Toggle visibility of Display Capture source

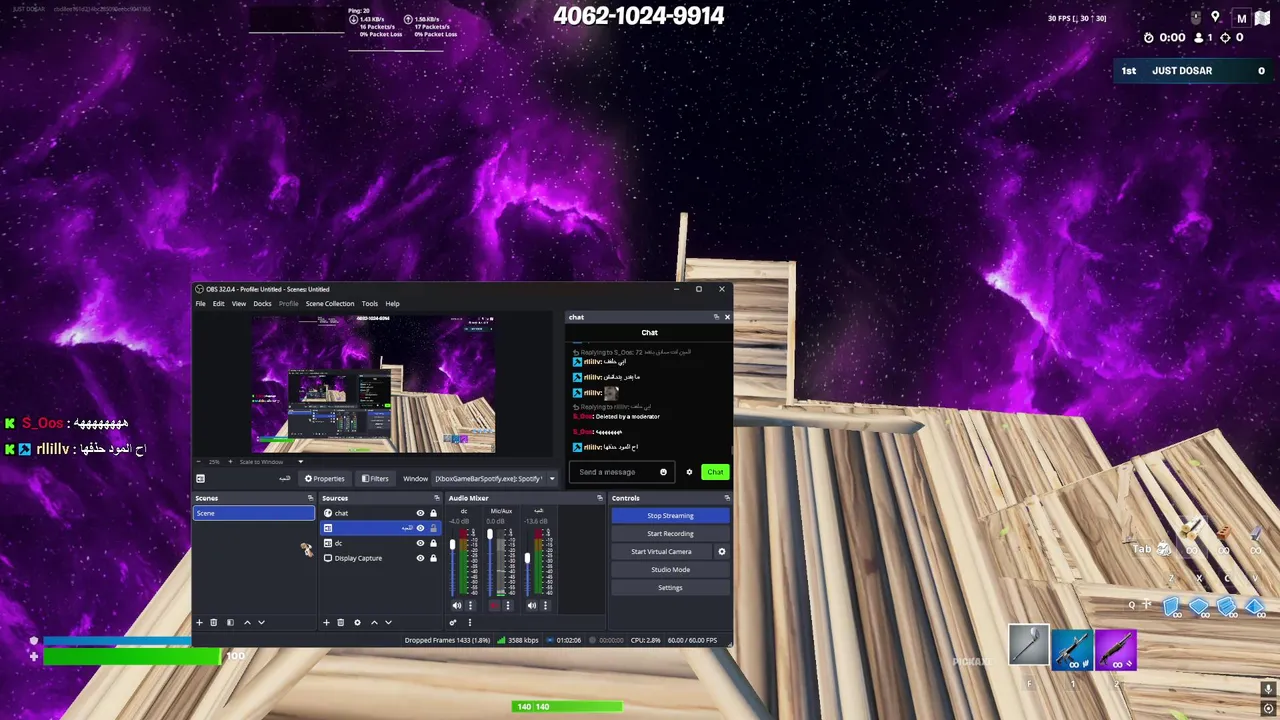(420, 558)
